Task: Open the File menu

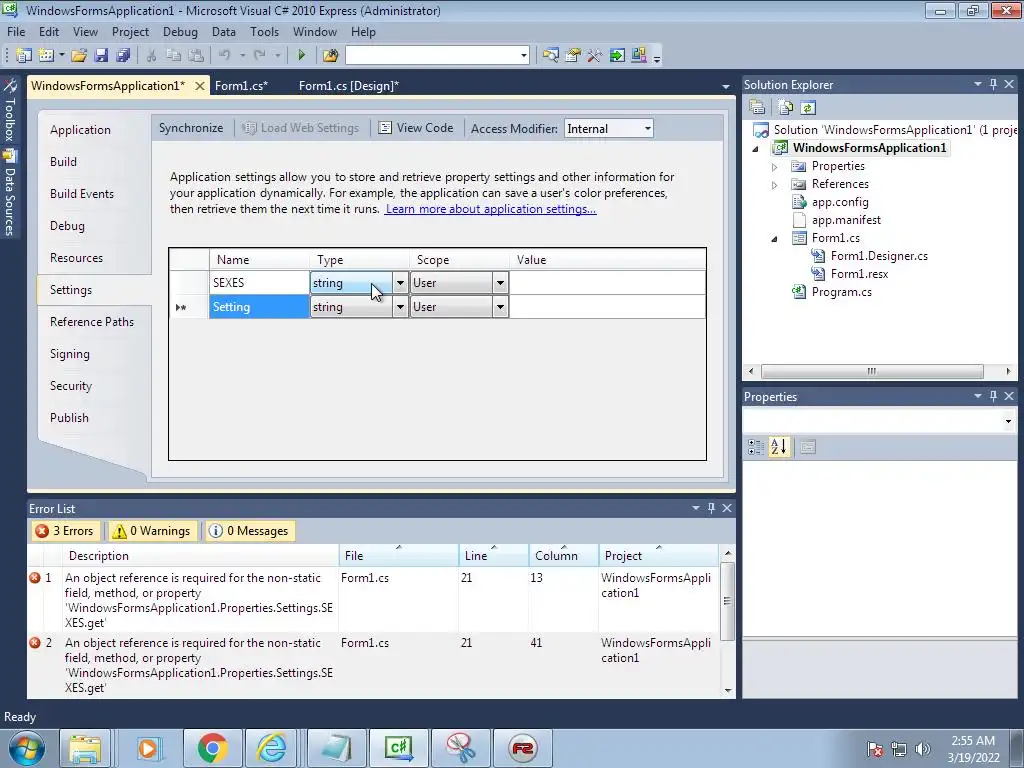Action: [16, 31]
